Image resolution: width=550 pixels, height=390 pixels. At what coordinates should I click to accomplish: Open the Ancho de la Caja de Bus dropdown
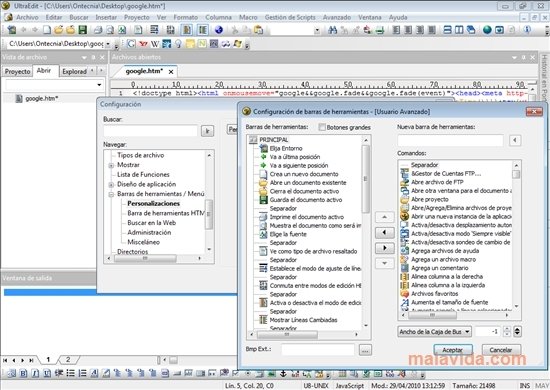pyautogui.click(x=435, y=331)
